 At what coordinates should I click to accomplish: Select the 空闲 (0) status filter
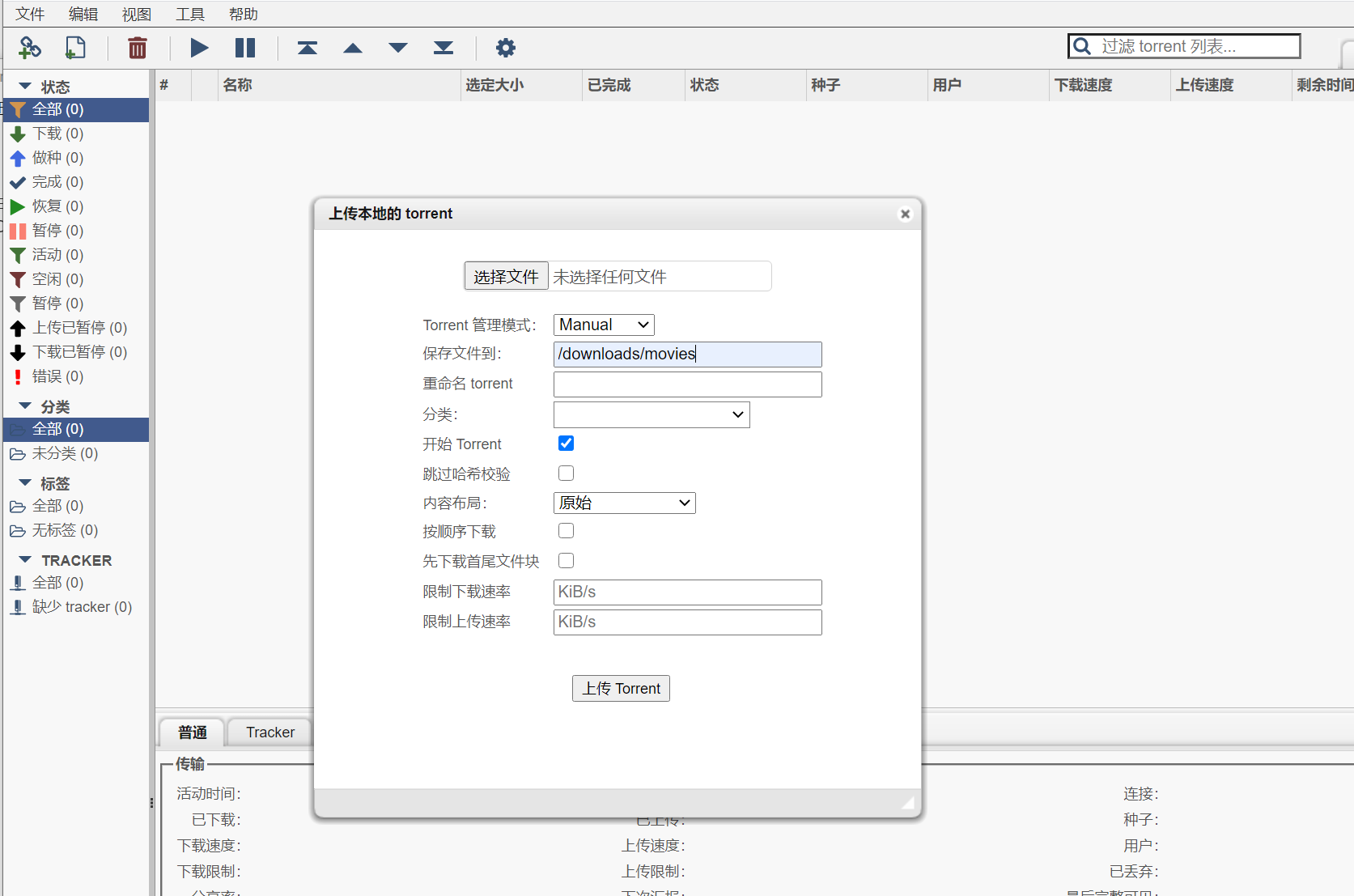(76, 279)
